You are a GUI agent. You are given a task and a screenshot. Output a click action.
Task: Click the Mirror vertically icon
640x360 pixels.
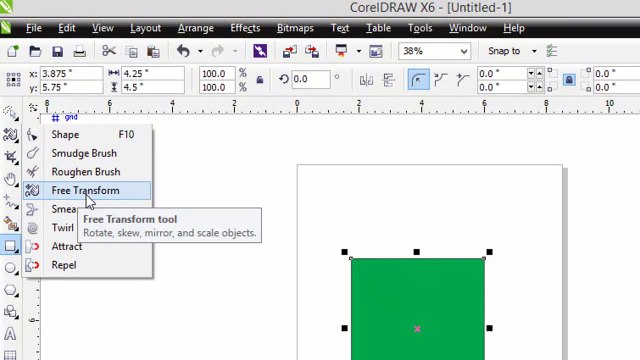pyautogui.click(x=389, y=80)
